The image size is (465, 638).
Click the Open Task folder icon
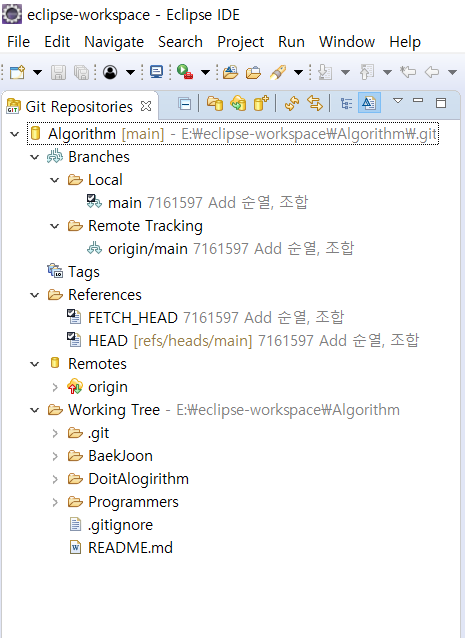[x=253, y=72]
